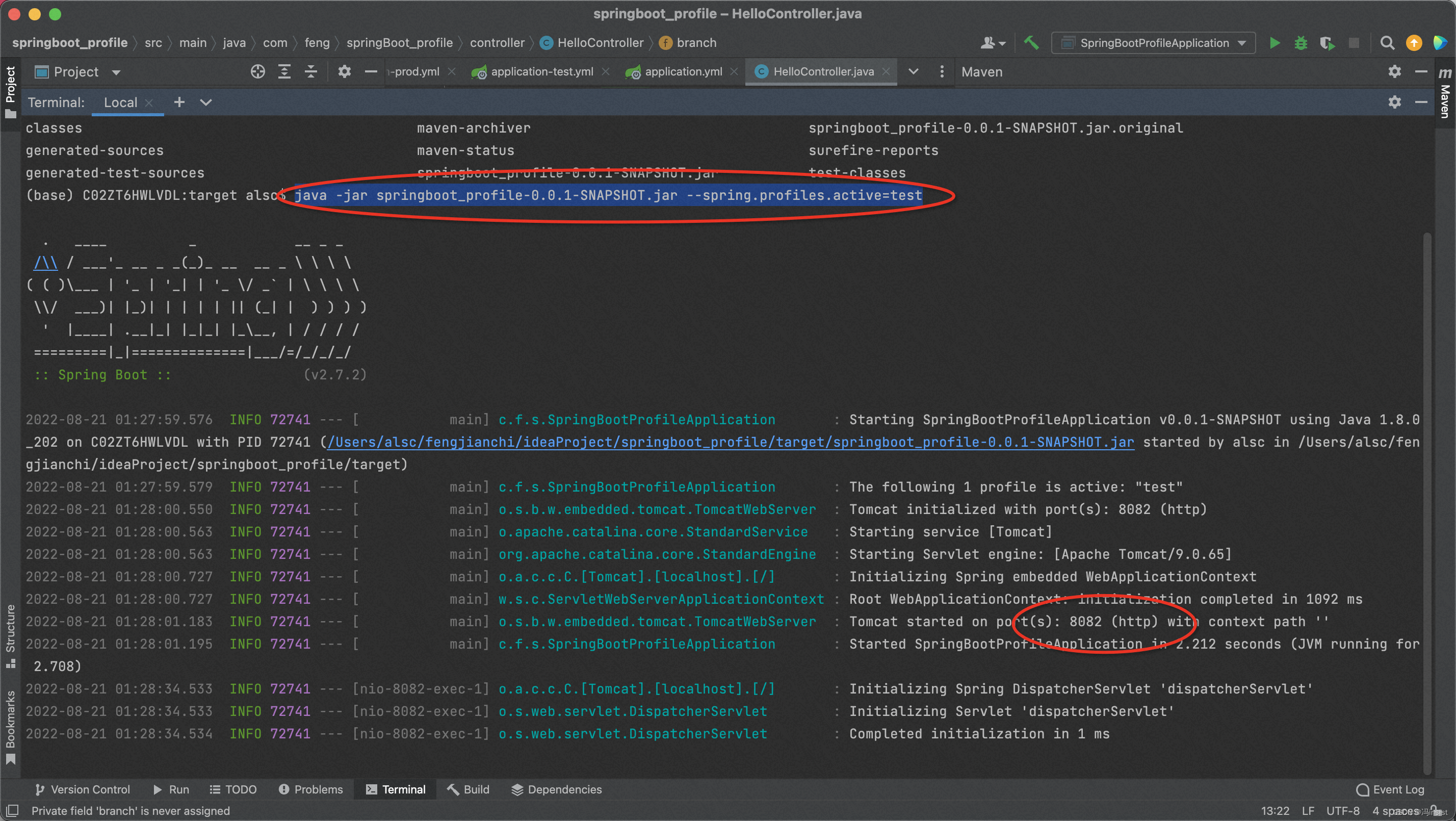Image resolution: width=1456 pixels, height=821 pixels.
Task: Expand the Project panel dropdown
Action: pos(115,71)
